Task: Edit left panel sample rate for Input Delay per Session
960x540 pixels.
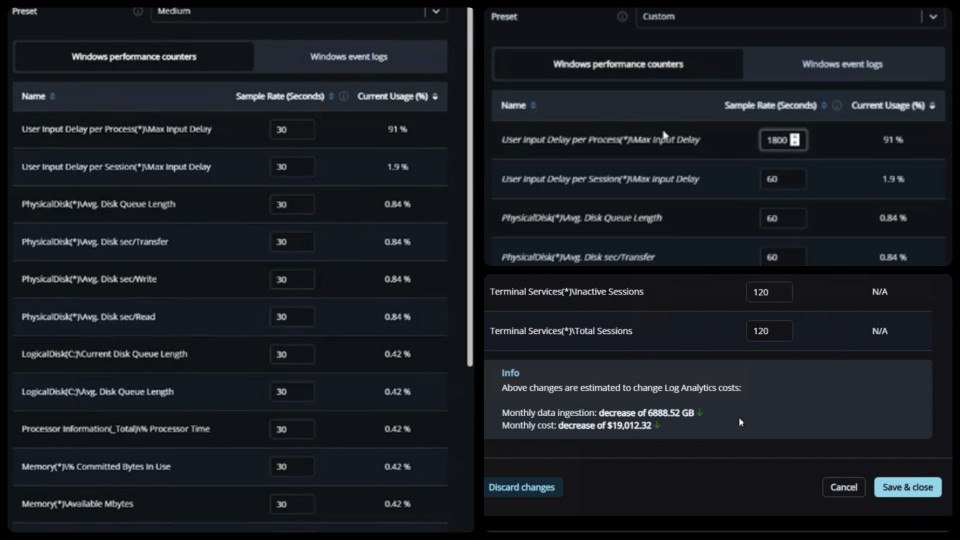Action: (292, 167)
